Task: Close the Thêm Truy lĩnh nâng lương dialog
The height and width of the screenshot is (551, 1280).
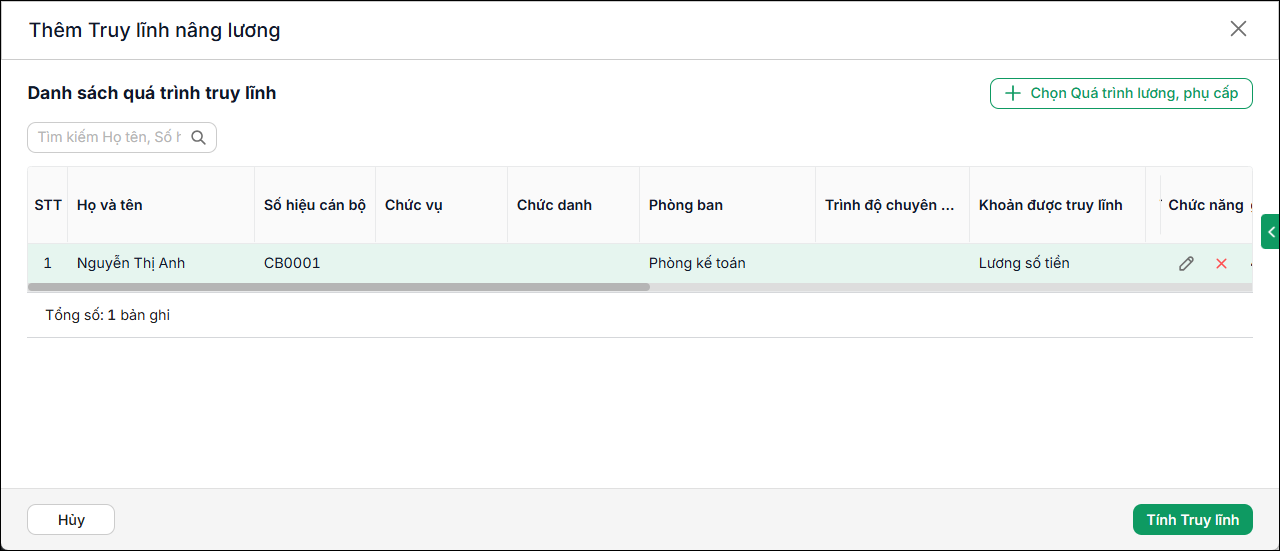Action: [1238, 29]
